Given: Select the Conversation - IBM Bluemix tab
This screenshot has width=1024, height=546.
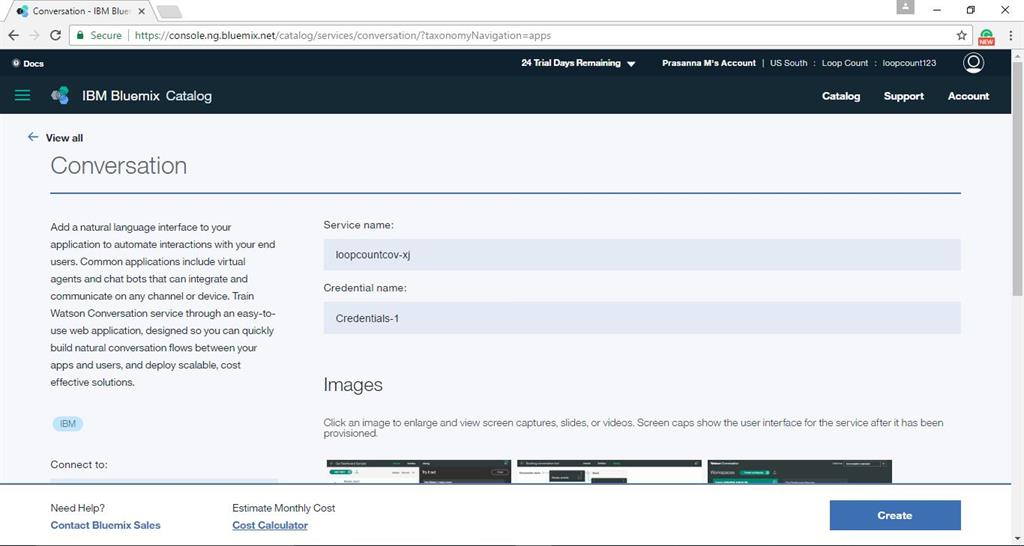Looking at the screenshot, I should click(x=82, y=11).
